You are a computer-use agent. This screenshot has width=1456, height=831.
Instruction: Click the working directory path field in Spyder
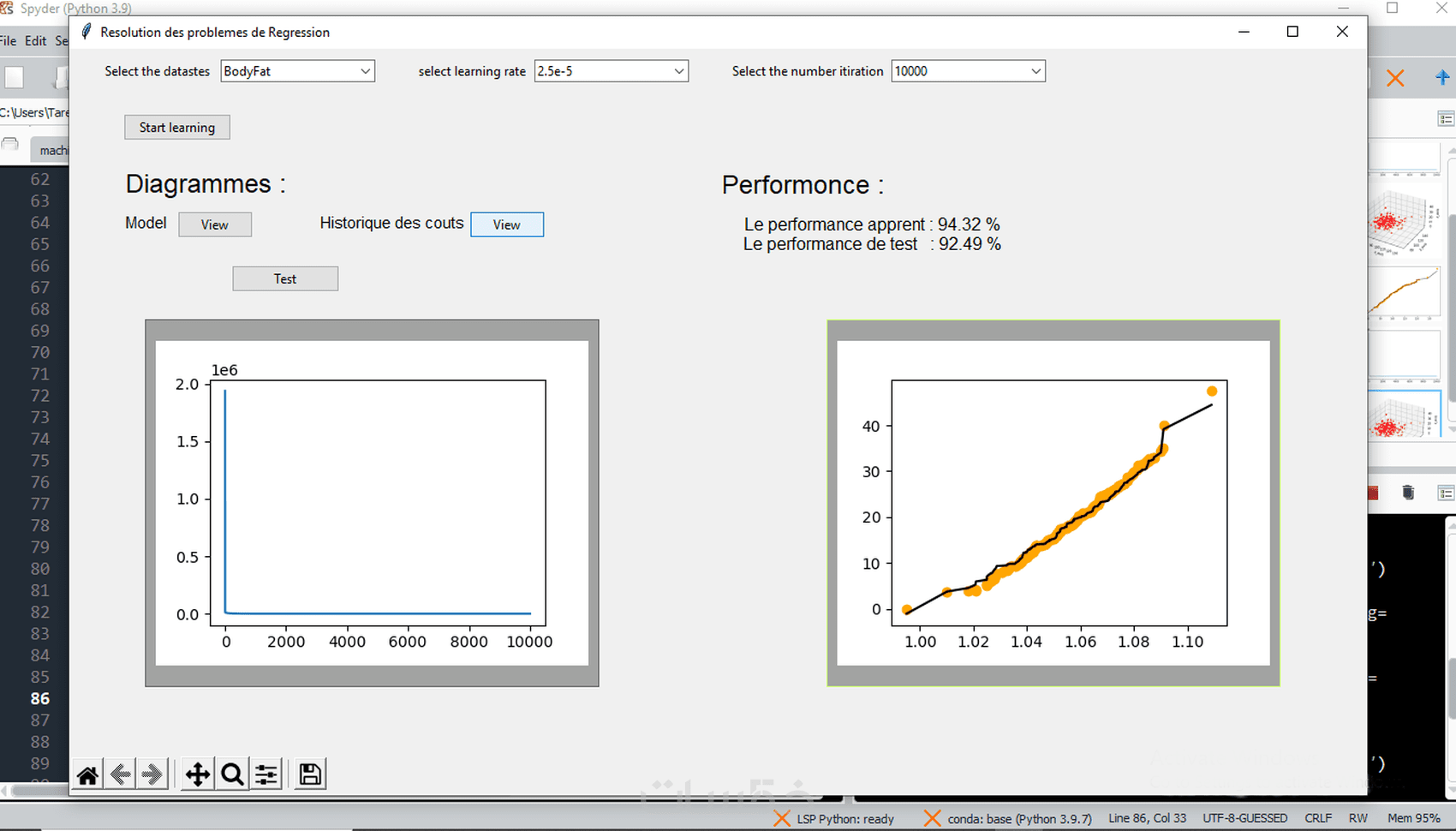coord(34,112)
